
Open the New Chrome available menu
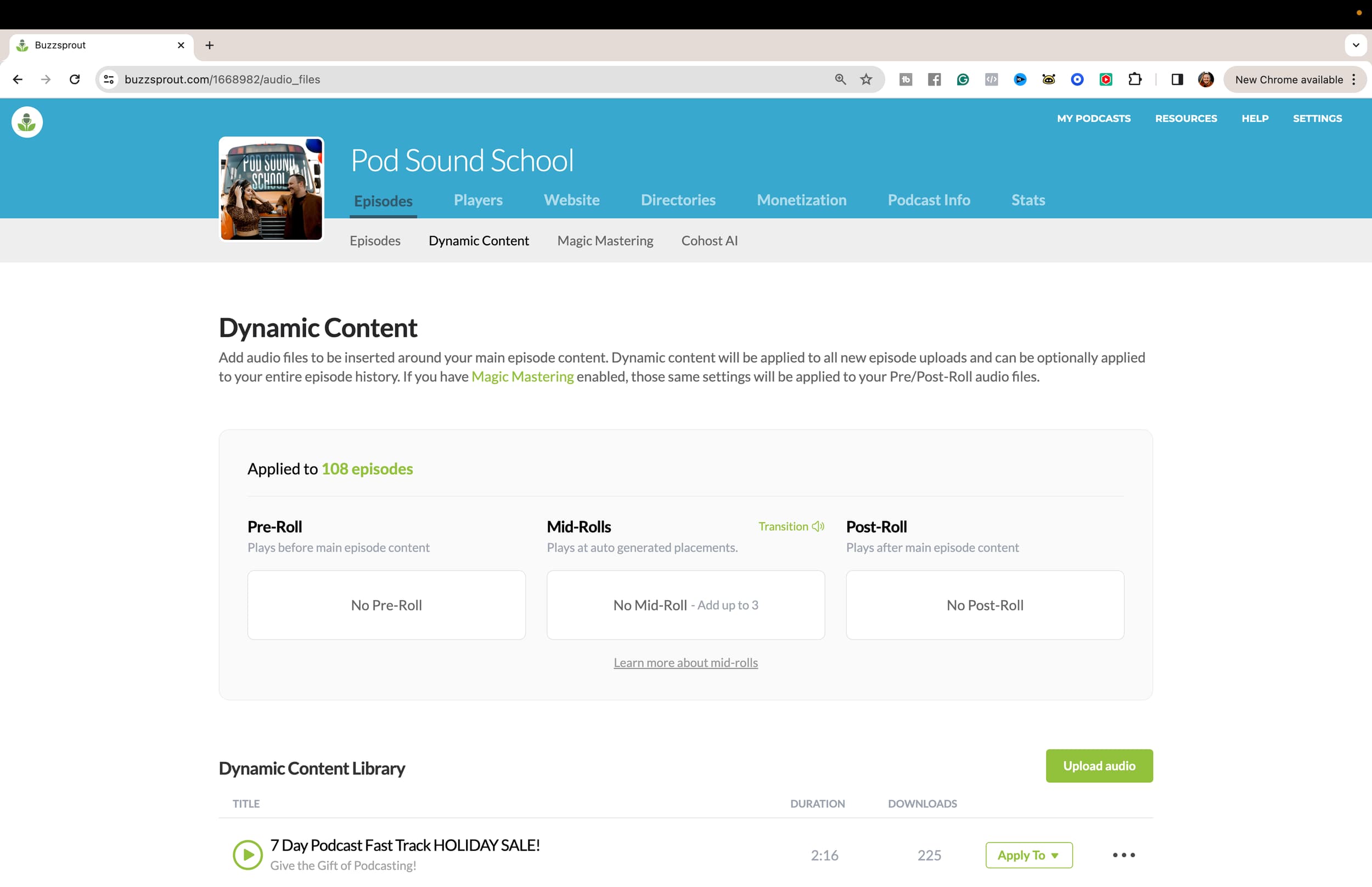1295,80
